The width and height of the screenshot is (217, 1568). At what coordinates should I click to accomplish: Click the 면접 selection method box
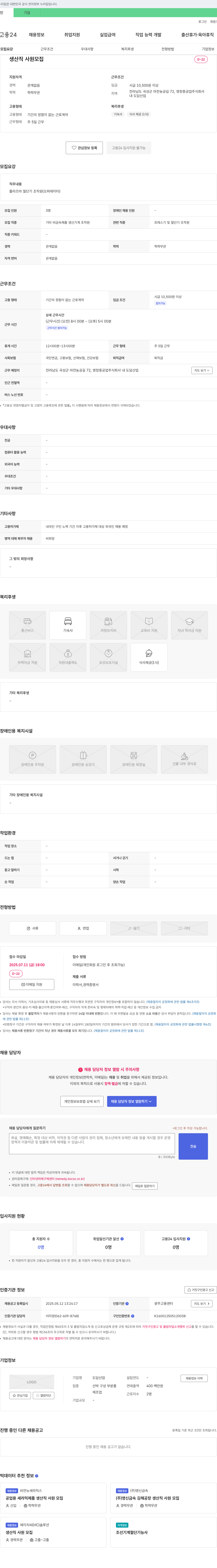(x=83, y=928)
